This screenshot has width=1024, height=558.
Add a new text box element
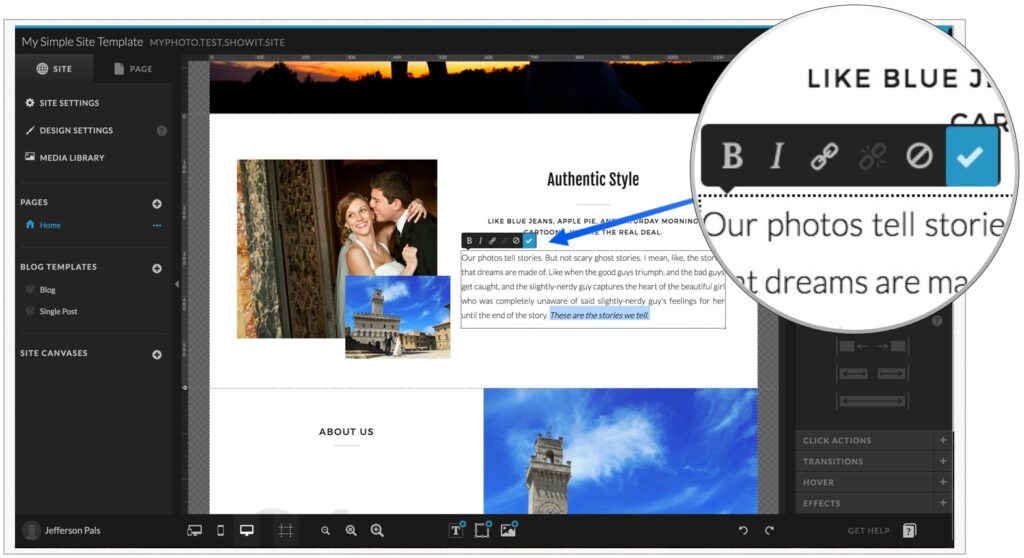(x=456, y=530)
